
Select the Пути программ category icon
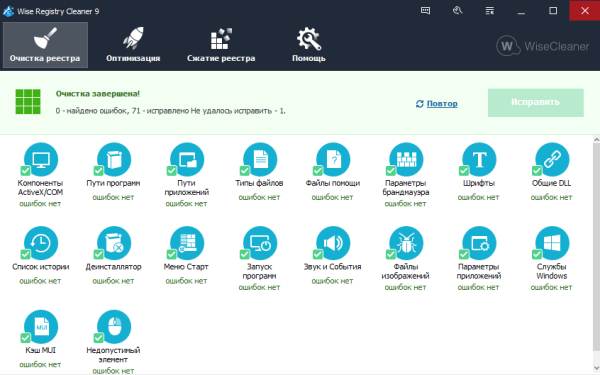pos(114,159)
